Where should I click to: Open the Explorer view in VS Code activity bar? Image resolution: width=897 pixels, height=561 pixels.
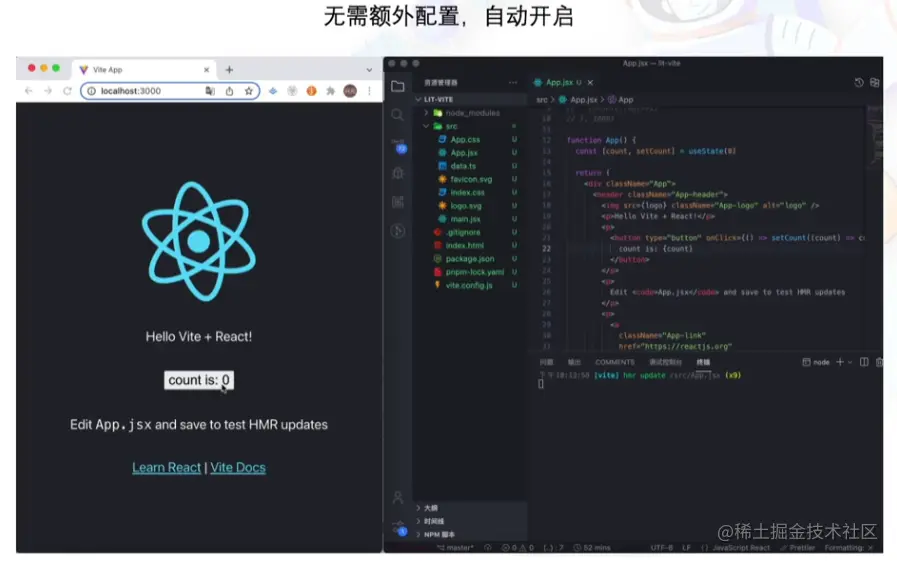click(398, 86)
